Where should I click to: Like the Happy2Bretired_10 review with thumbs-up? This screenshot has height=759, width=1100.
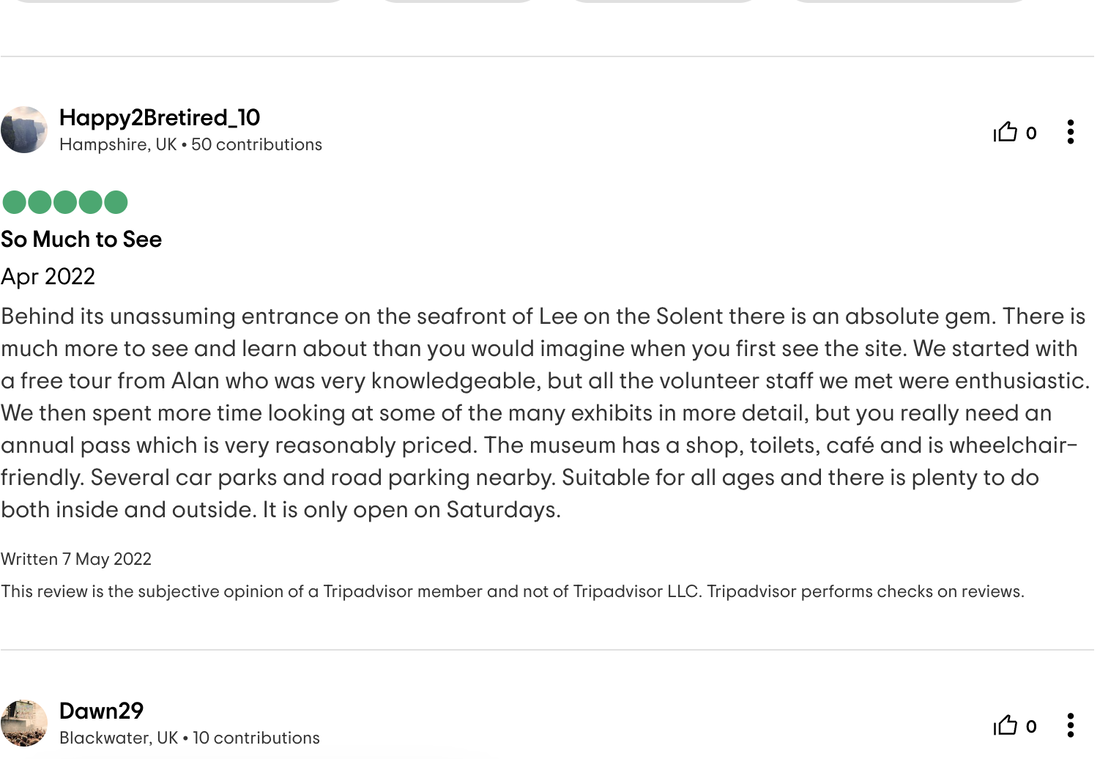click(1005, 132)
